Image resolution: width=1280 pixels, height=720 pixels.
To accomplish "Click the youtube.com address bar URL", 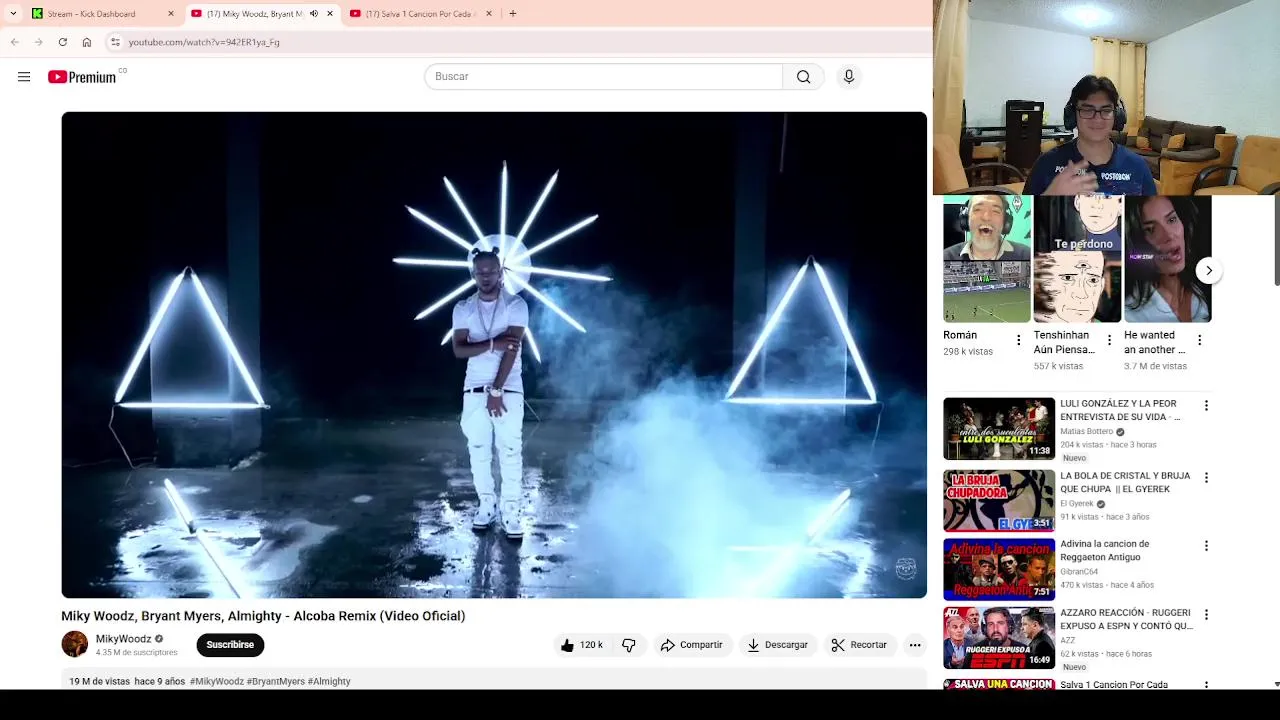I will 204,42.
